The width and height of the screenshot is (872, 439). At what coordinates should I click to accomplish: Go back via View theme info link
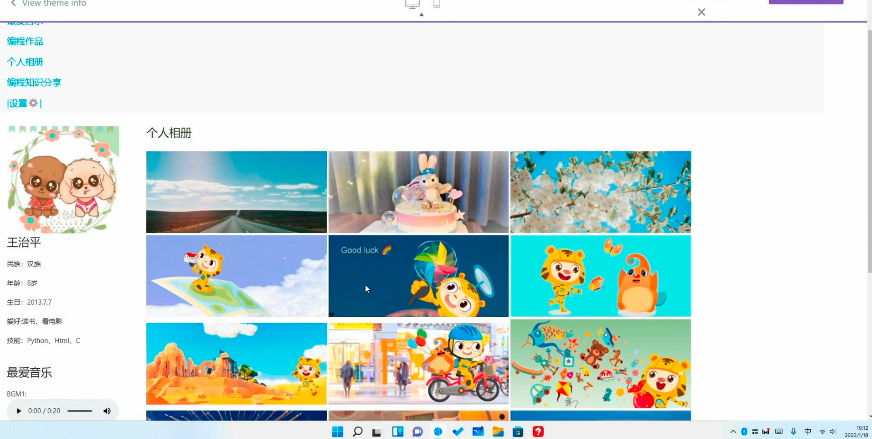pyautogui.click(x=48, y=3)
